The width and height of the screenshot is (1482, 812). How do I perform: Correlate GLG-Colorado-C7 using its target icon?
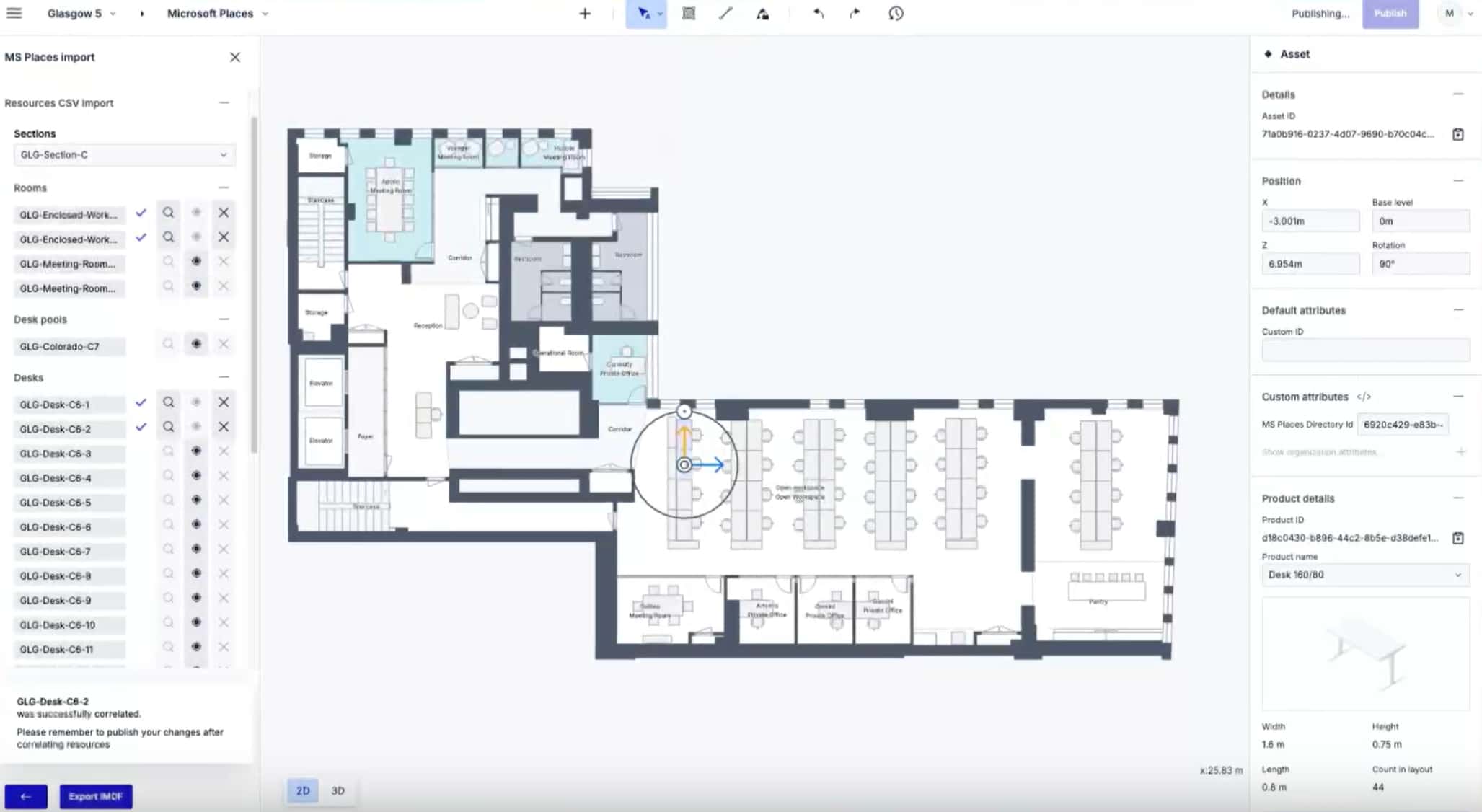196,344
